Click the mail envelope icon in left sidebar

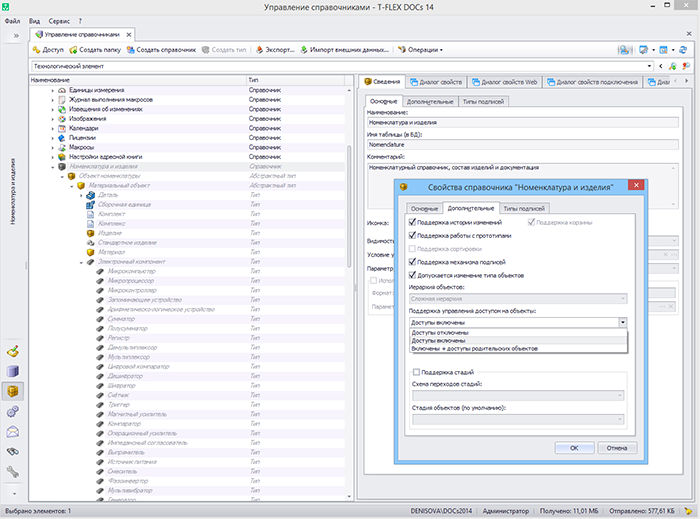14,432
